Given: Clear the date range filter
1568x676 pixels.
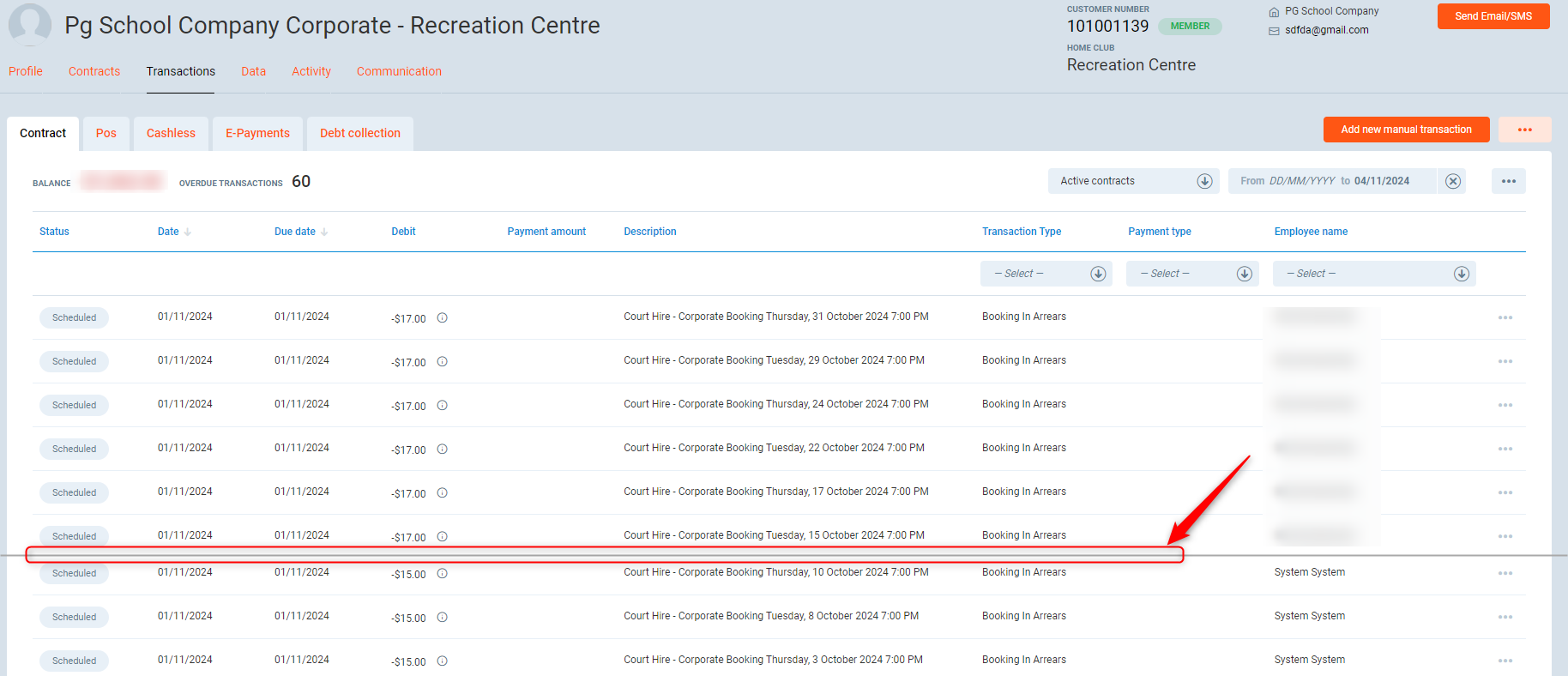Looking at the screenshot, I should (1452, 181).
